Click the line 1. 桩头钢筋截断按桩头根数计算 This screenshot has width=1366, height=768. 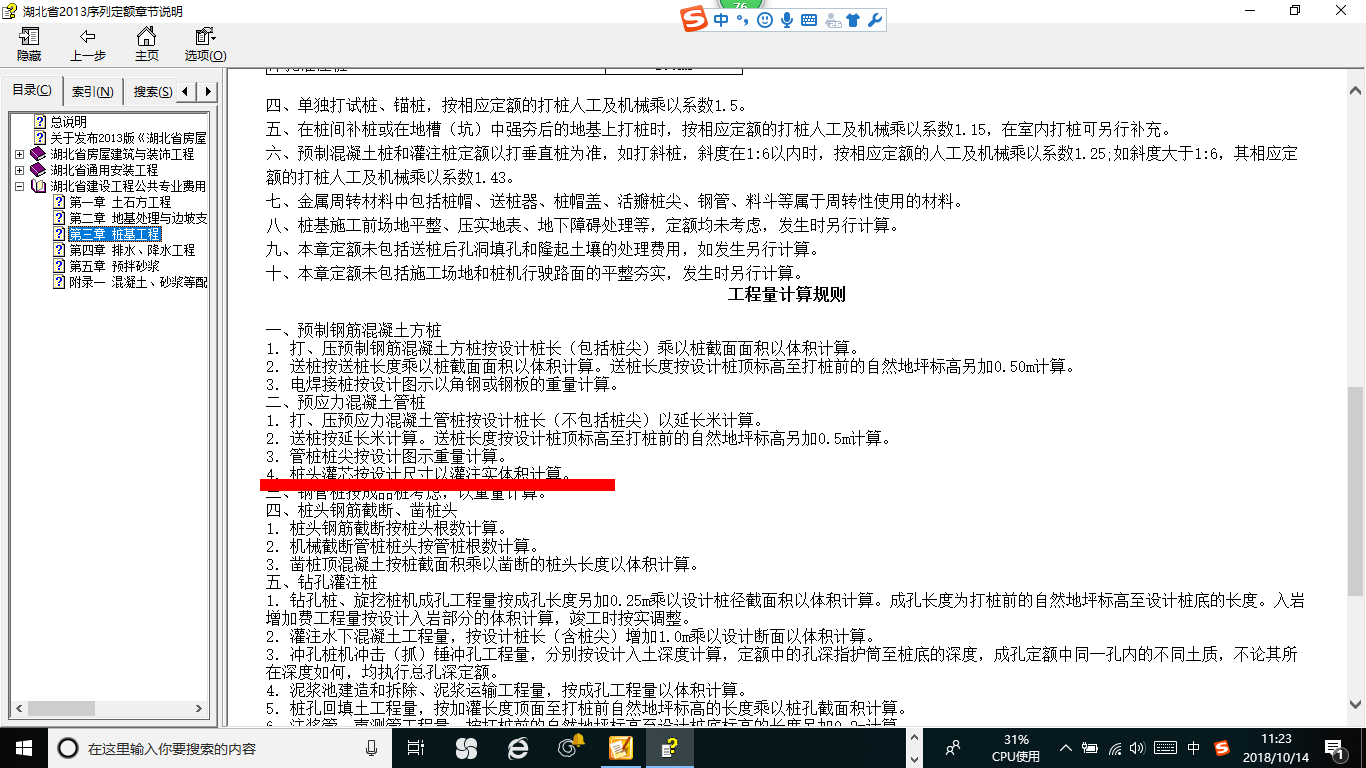pos(387,528)
